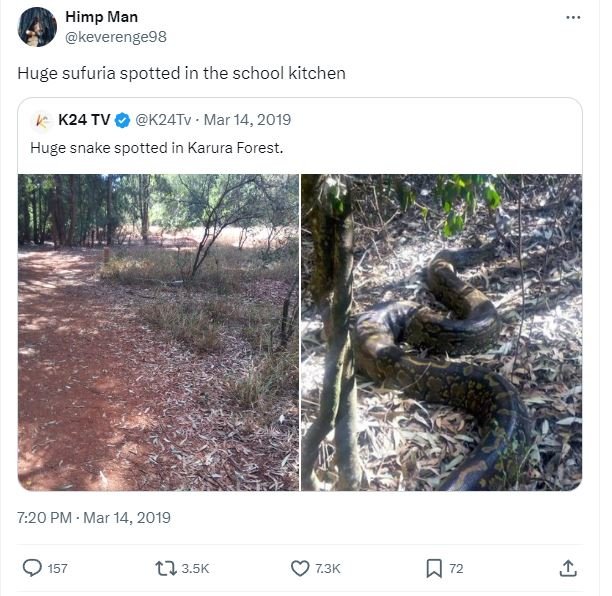Click the 7.3K likes count

pyautogui.click(x=328, y=568)
